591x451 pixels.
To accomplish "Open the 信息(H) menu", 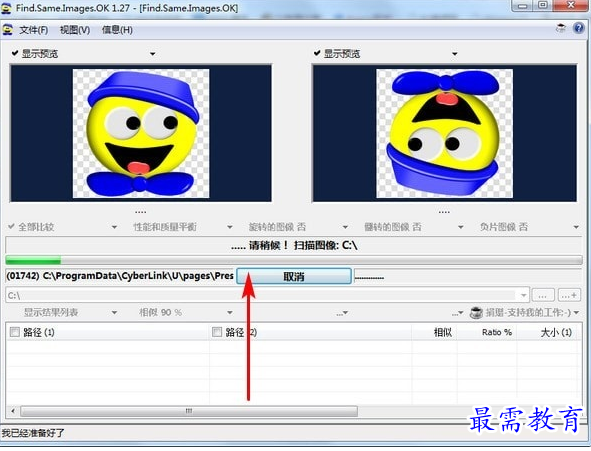I will [117, 30].
